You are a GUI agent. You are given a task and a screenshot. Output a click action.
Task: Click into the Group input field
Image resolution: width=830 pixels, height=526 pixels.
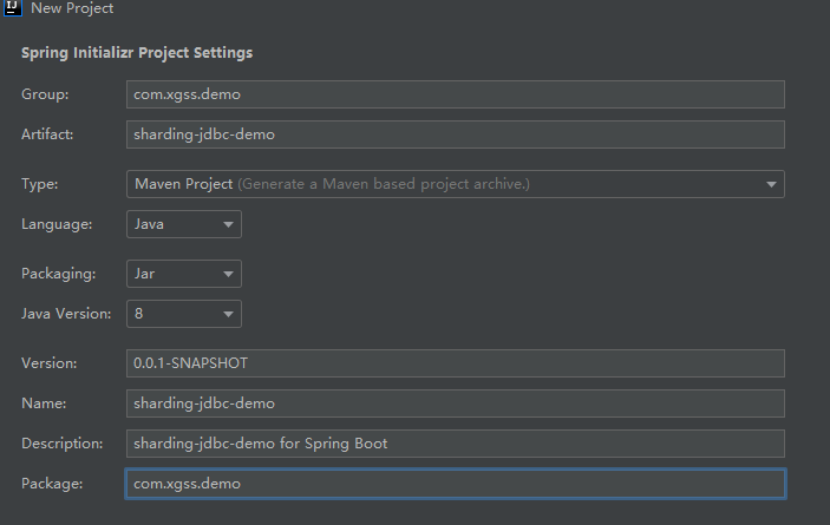click(x=455, y=94)
